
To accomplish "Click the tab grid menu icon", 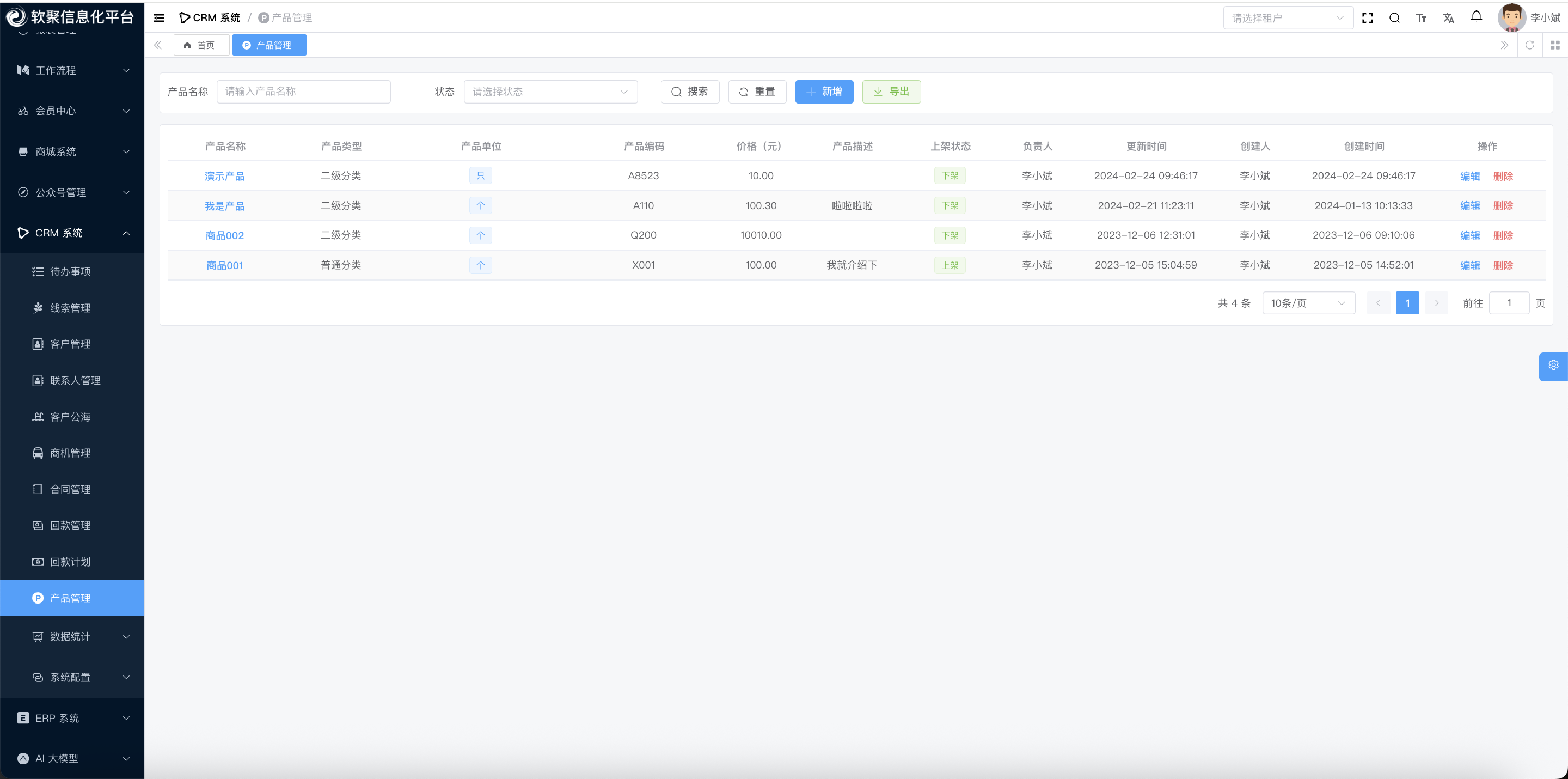I will click(x=1554, y=45).
